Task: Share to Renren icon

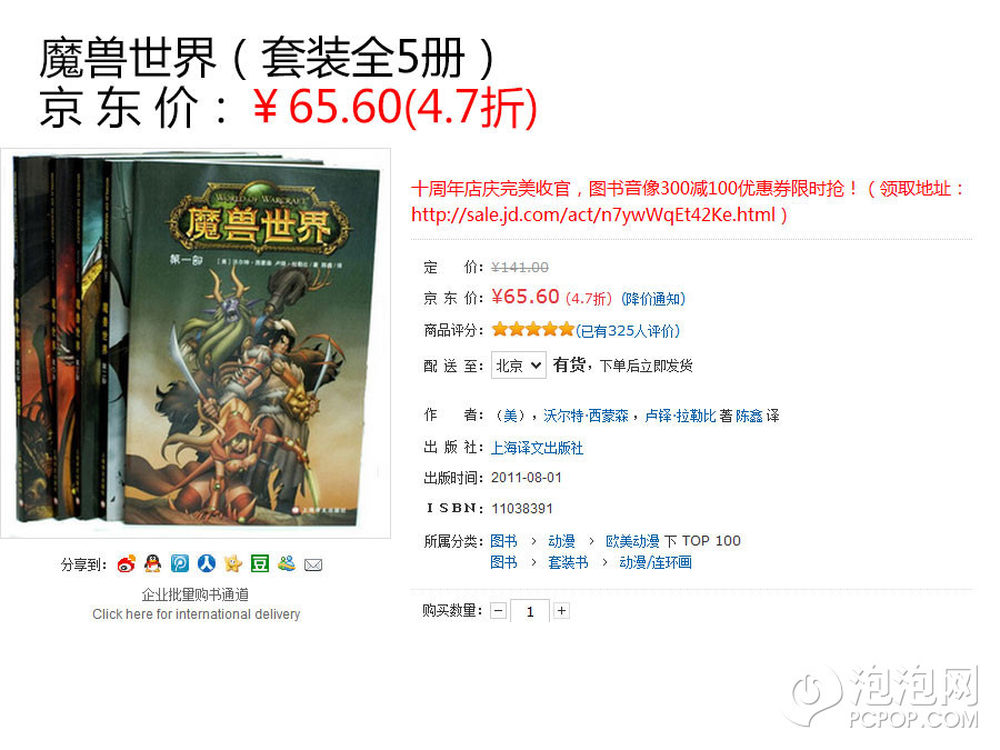Action: coord(207,564)
